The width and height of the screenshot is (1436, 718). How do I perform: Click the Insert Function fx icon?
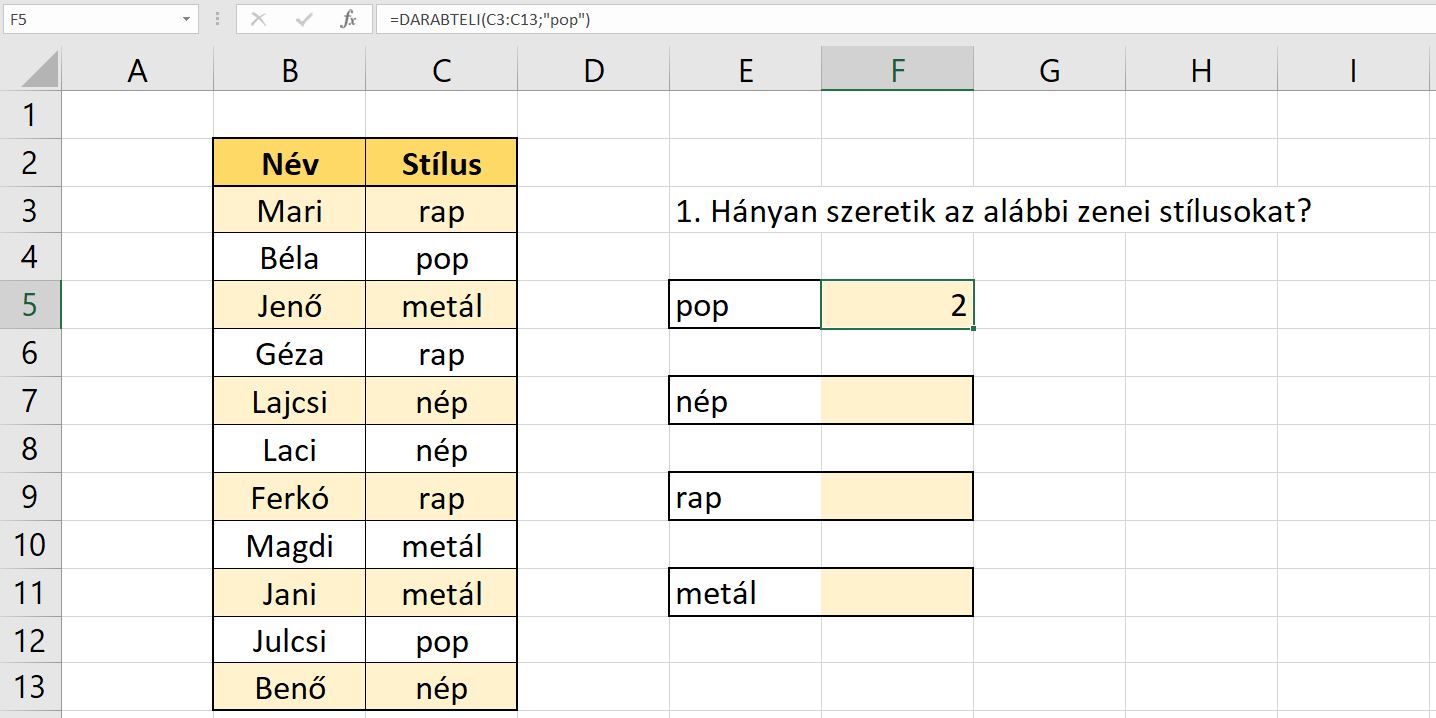[x=348, y=19]
